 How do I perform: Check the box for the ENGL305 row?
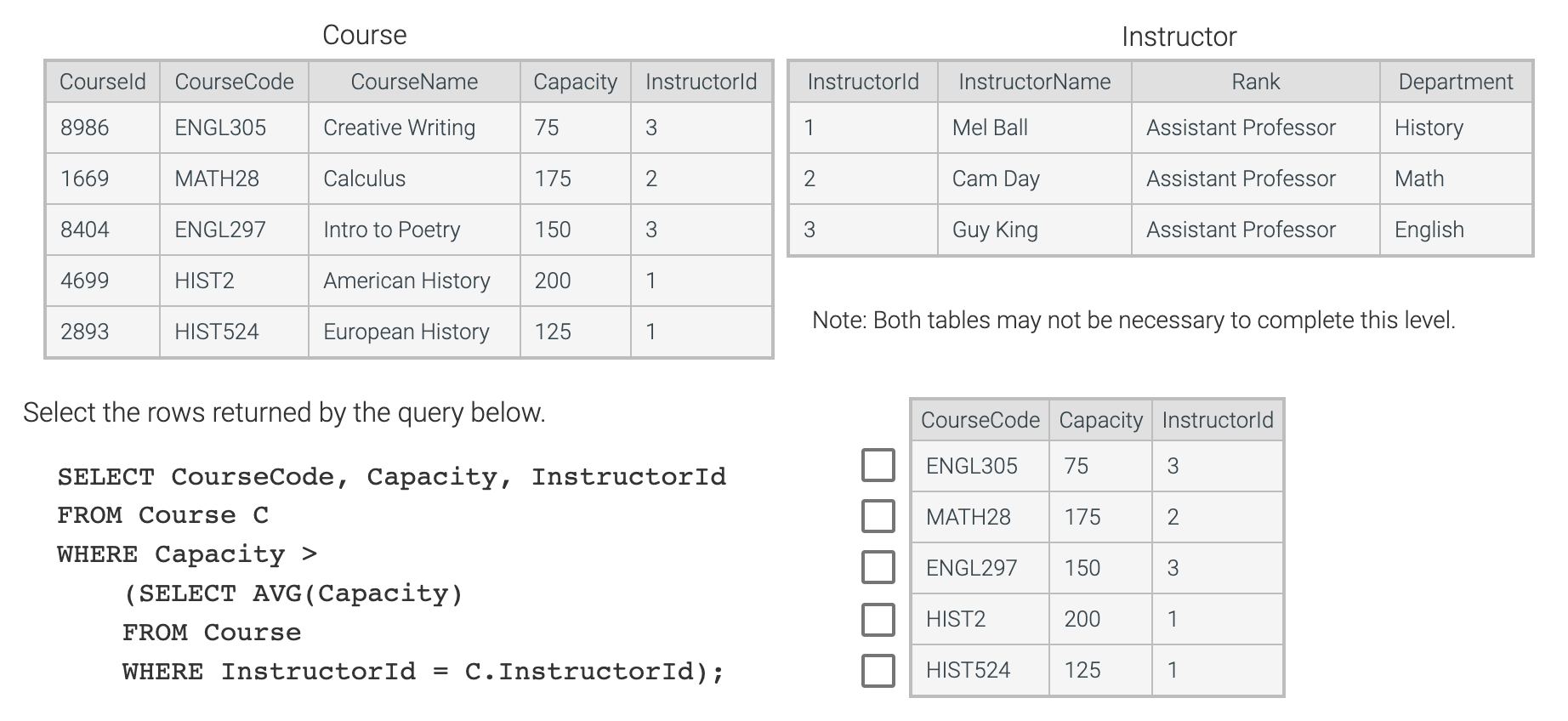[x=878, y=465]
